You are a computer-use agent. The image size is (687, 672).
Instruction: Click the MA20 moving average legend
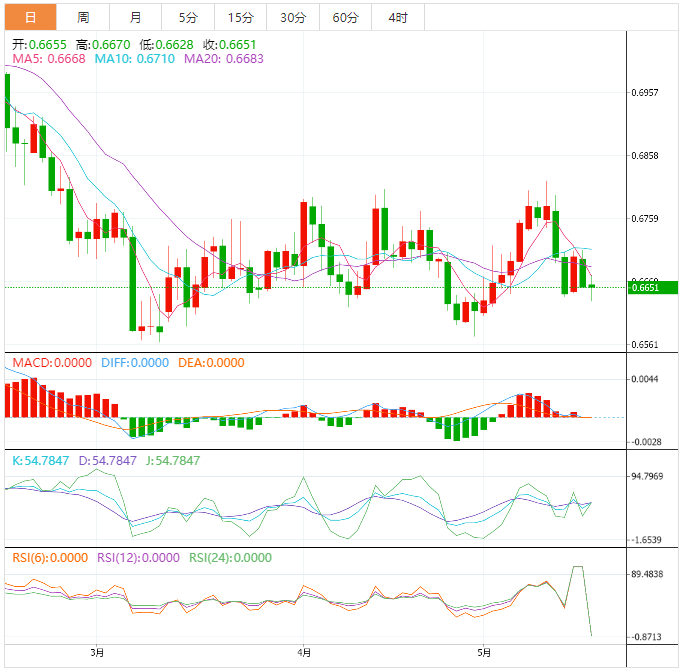click(222, 60)
